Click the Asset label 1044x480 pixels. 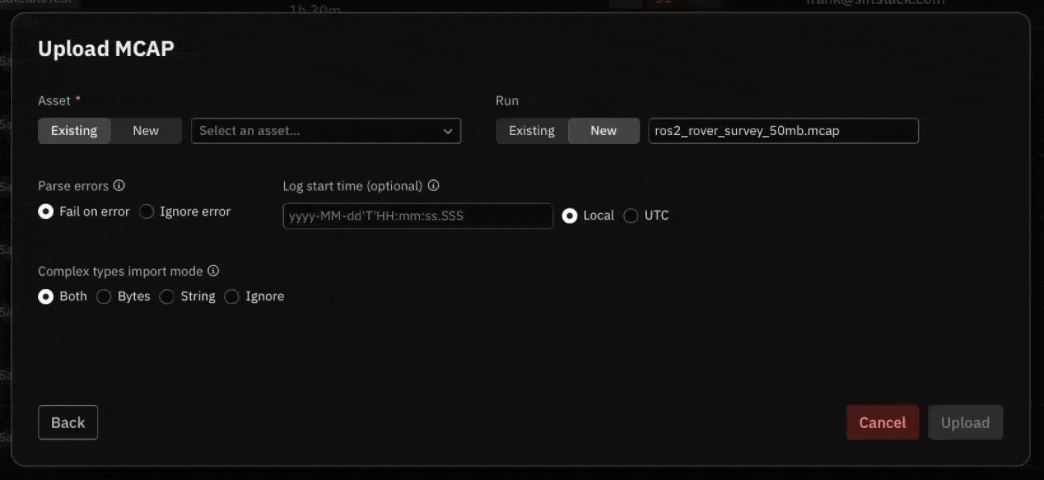point(54,101)
